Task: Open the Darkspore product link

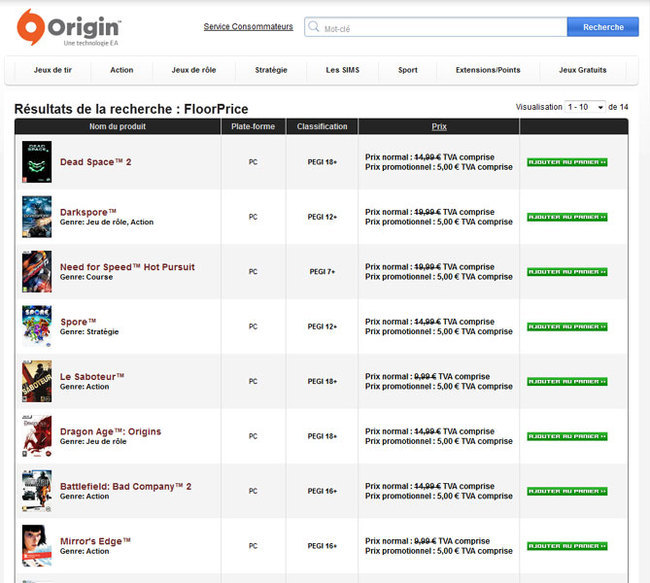Action: pos(88,212)
